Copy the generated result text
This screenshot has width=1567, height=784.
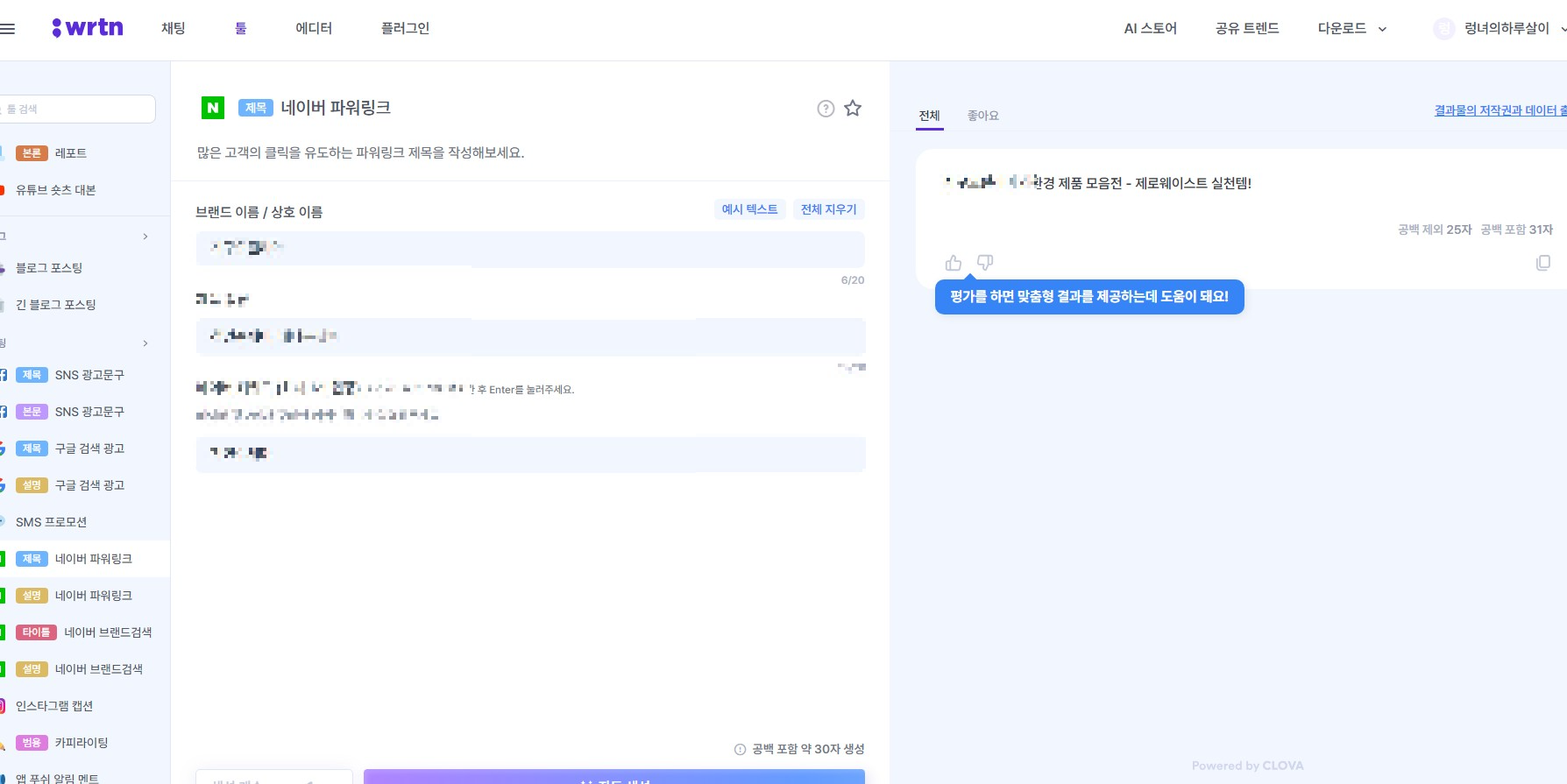1543,263
